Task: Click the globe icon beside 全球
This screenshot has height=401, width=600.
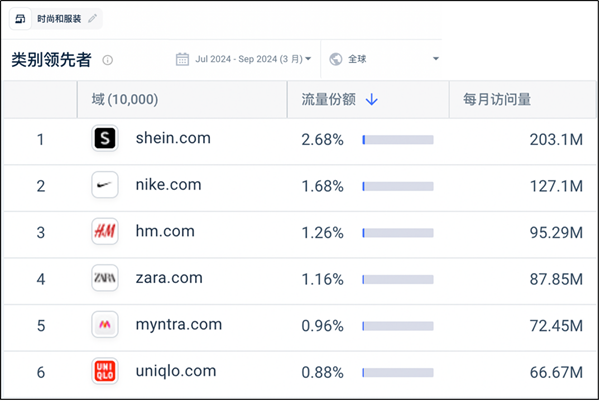Action: tap(336, 59)
